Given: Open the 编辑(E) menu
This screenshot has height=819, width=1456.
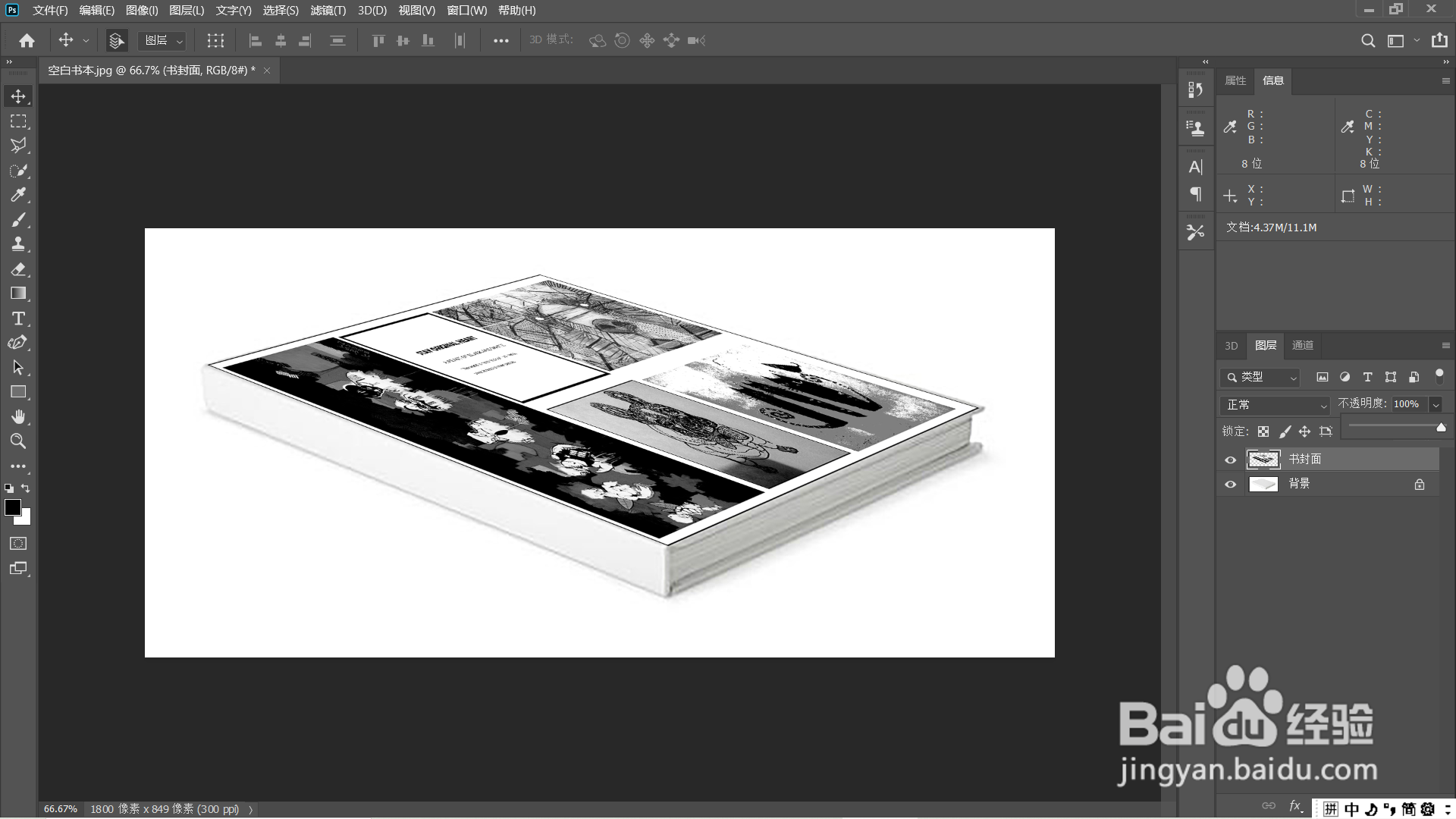Looking at the screenshot, I should 97,11.
